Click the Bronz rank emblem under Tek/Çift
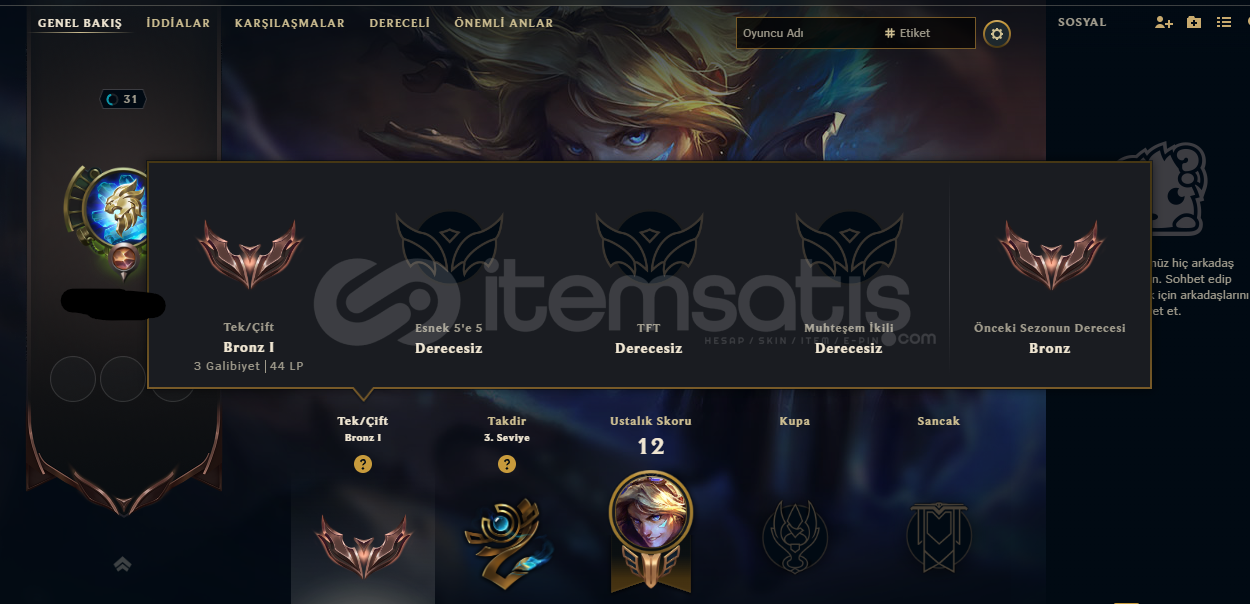Viewport: 1250px width, 604px height. coord(363,546)
